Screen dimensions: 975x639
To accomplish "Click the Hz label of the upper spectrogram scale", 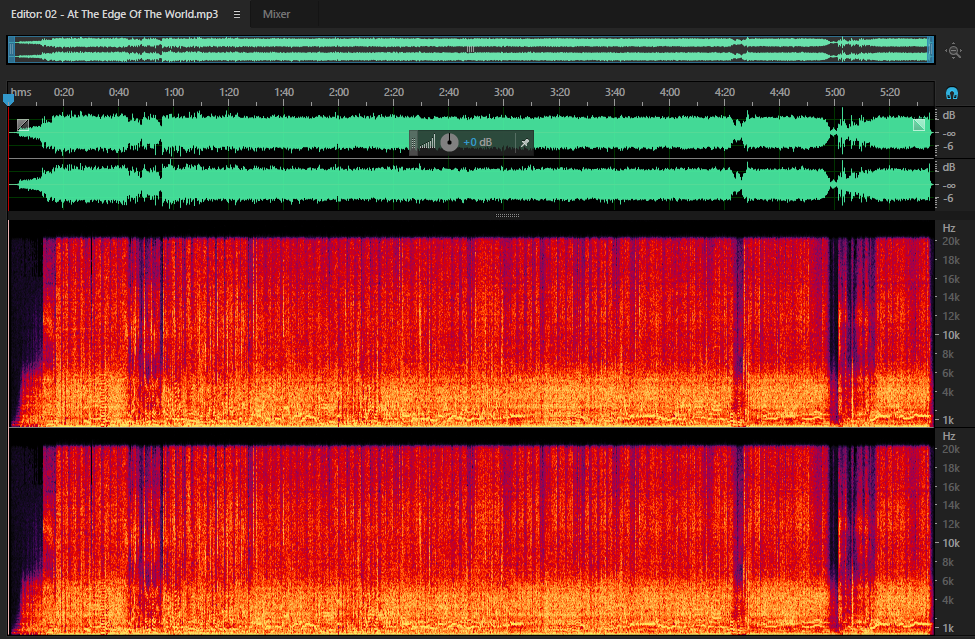I will (949, 228).
